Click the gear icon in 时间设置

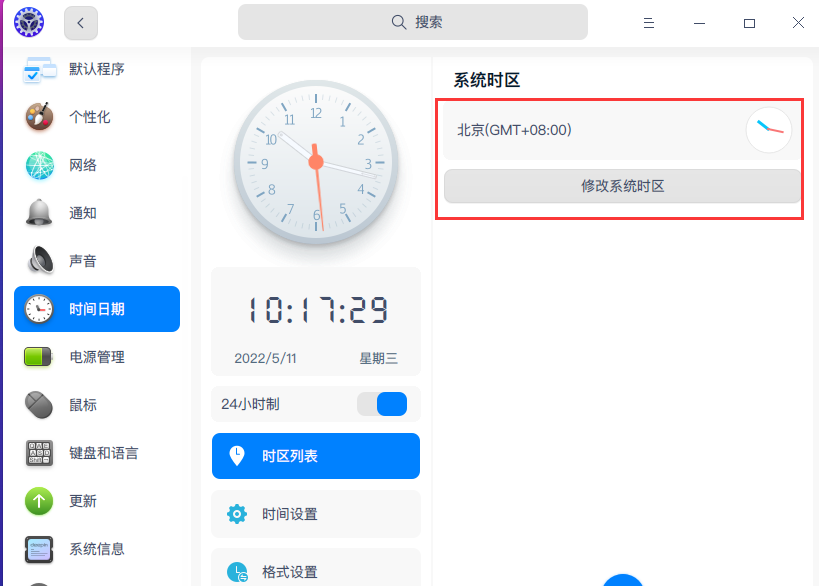[237, 514]
